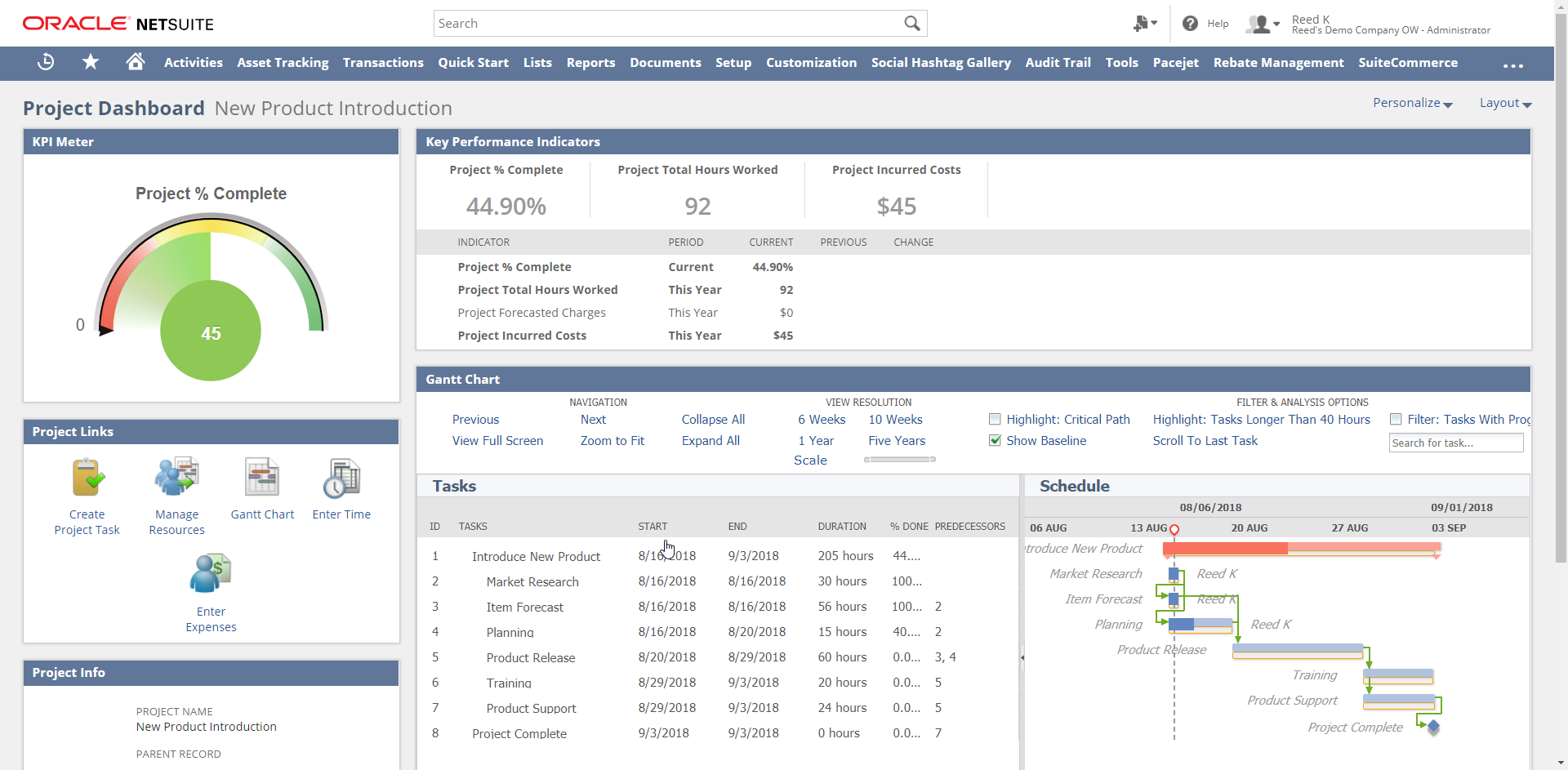Go to Home via house icon
Screen dimensions: 1568x770
136,62
